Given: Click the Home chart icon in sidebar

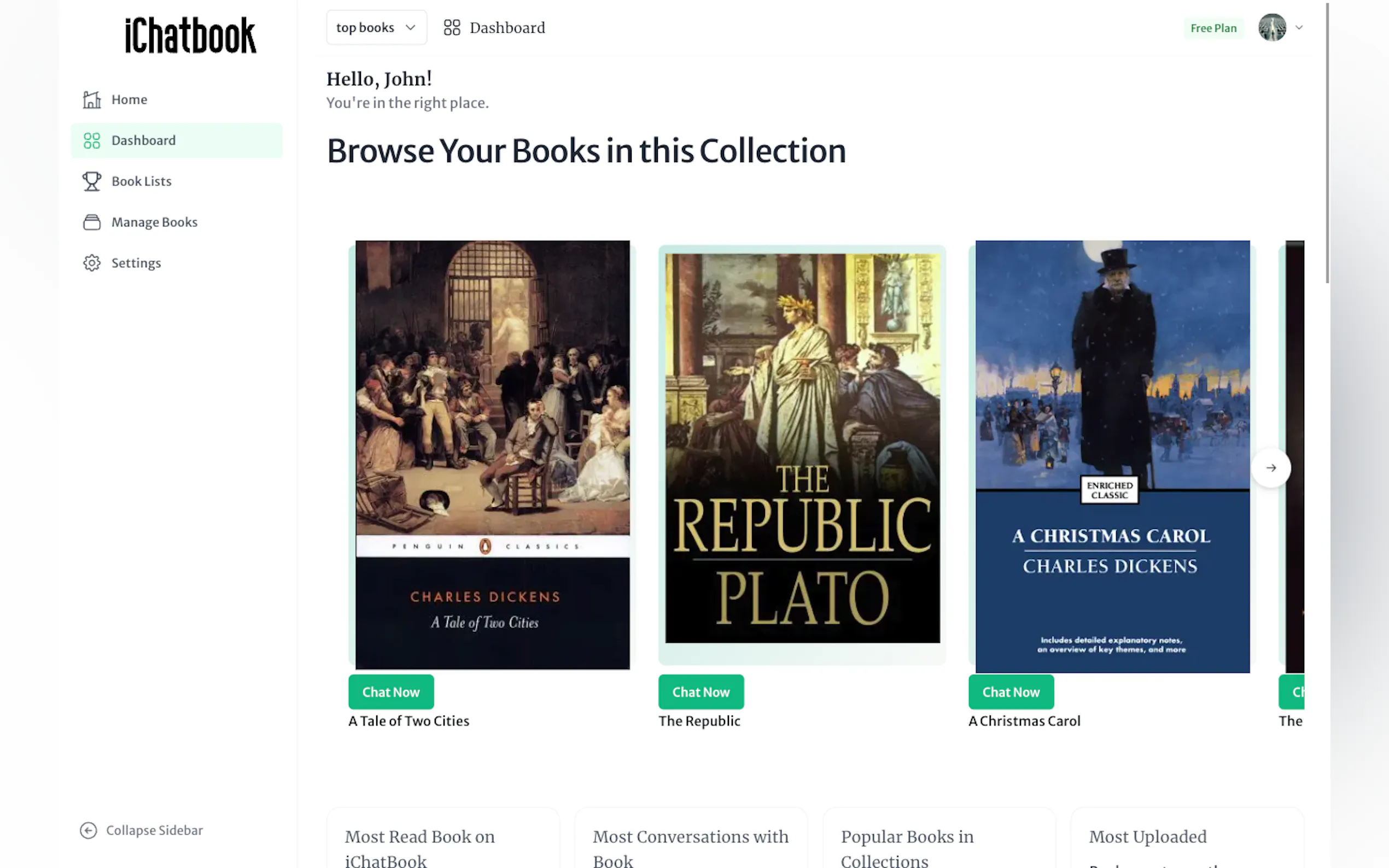Looking at the screenshot, I should click(92, 100).
